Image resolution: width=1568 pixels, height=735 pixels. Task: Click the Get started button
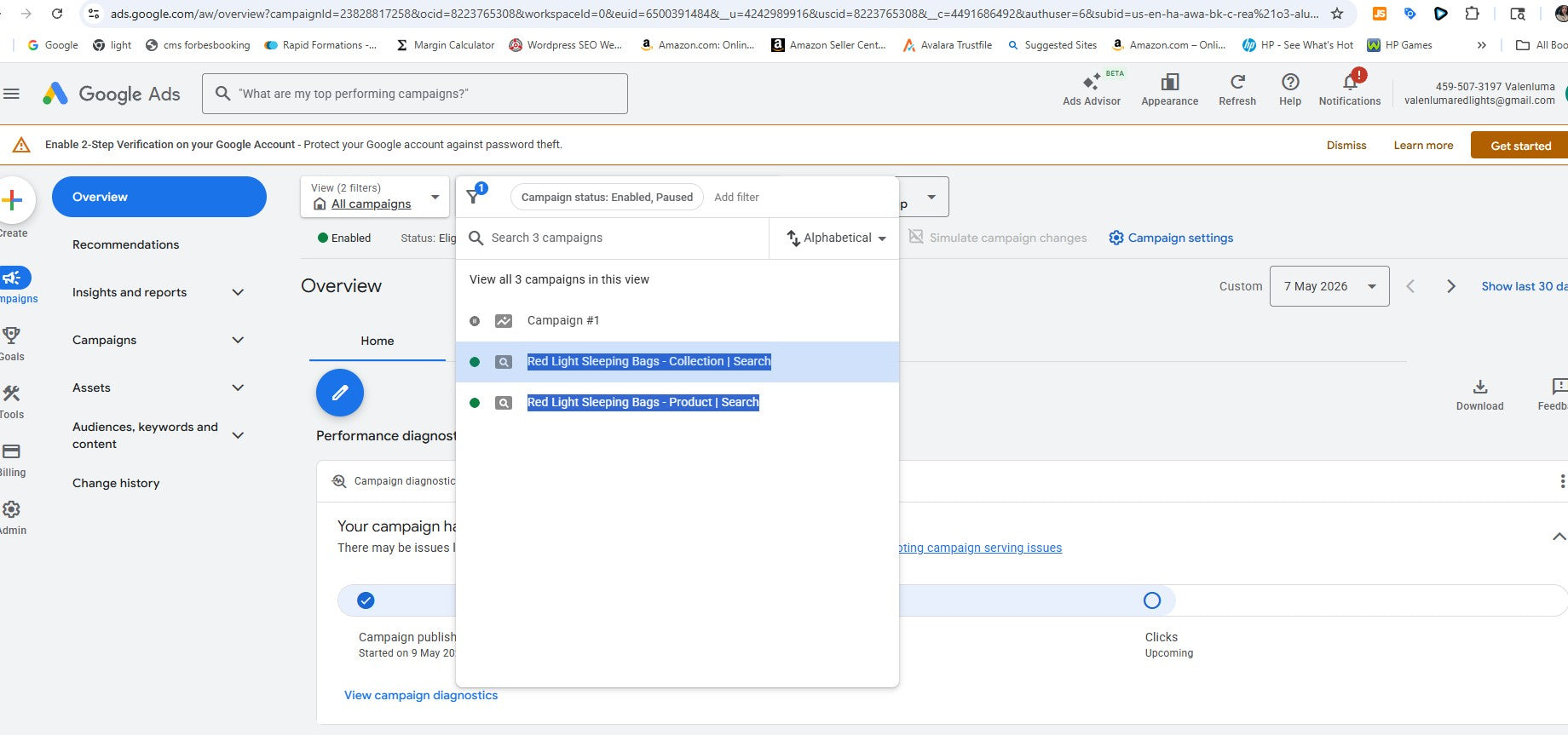[x=1520, y=146]
